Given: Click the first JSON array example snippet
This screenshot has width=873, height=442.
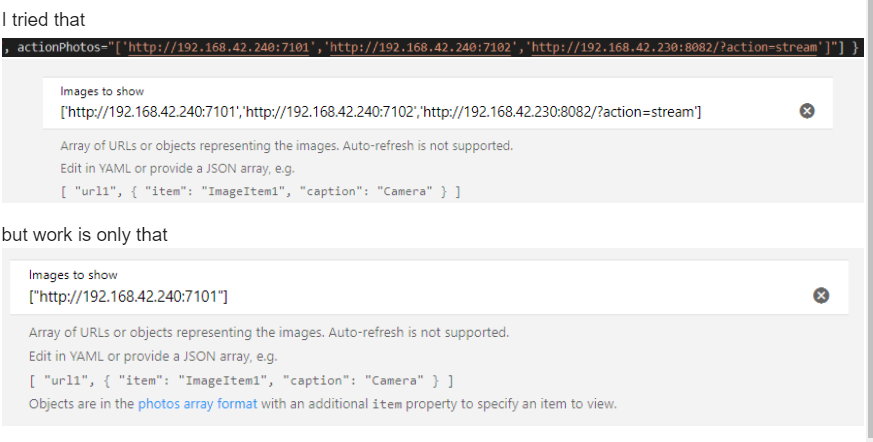Looking at the screenshot, I should (260, 191).
